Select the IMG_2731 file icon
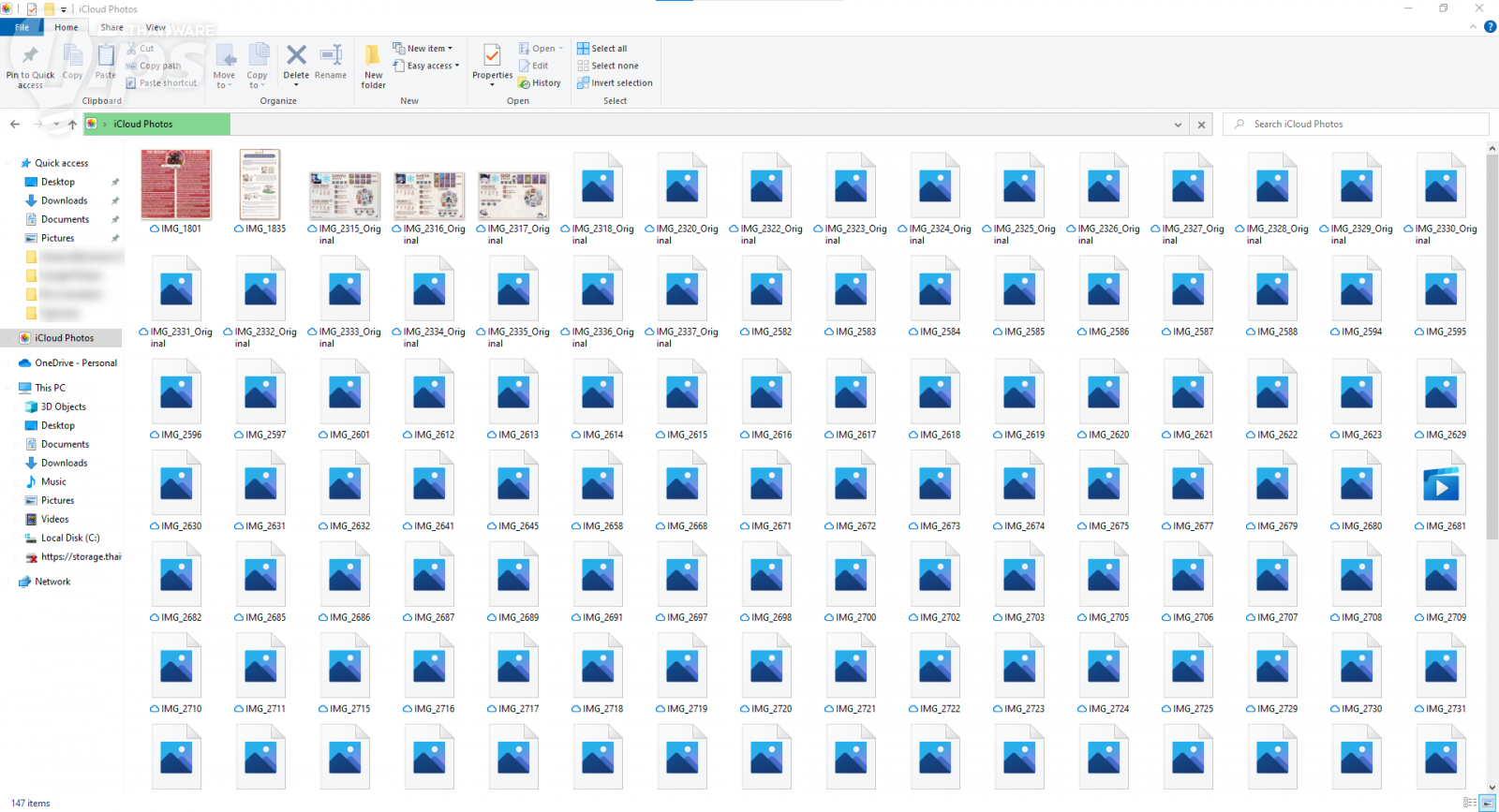This screenshot has height=812, width=1499. [x=1441, y=666]
